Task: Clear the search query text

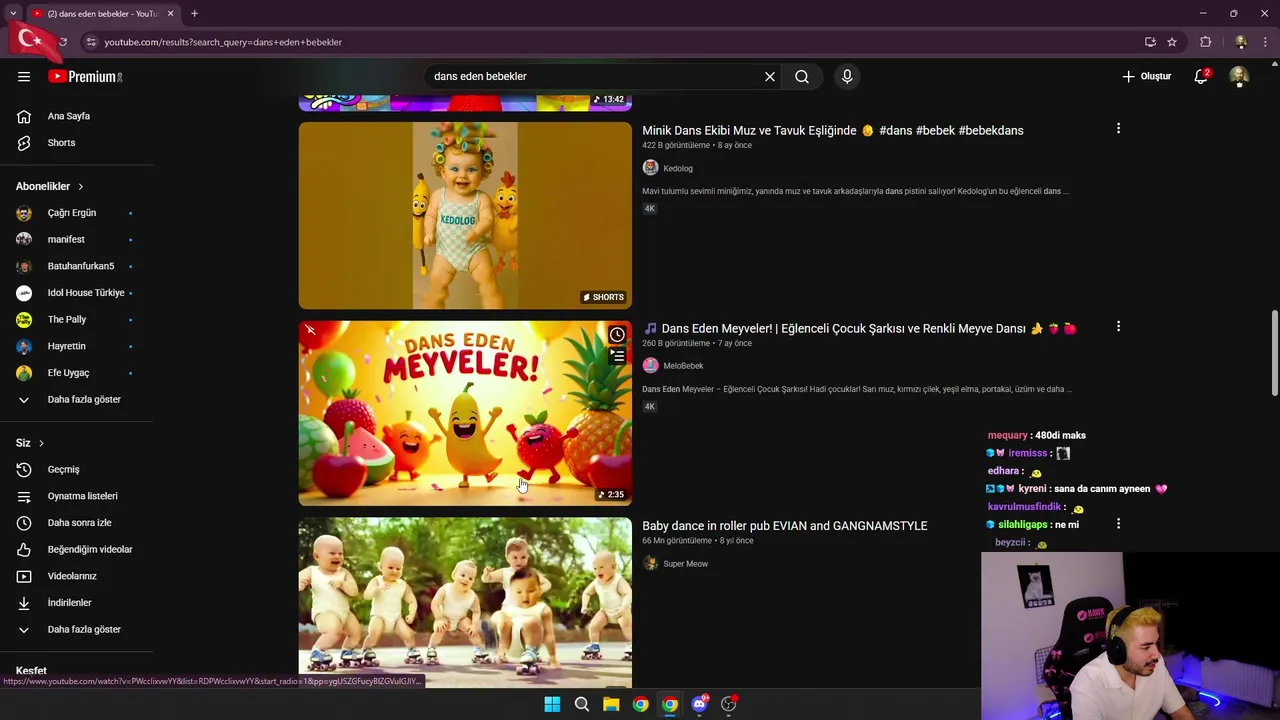Action: point(770,76)
